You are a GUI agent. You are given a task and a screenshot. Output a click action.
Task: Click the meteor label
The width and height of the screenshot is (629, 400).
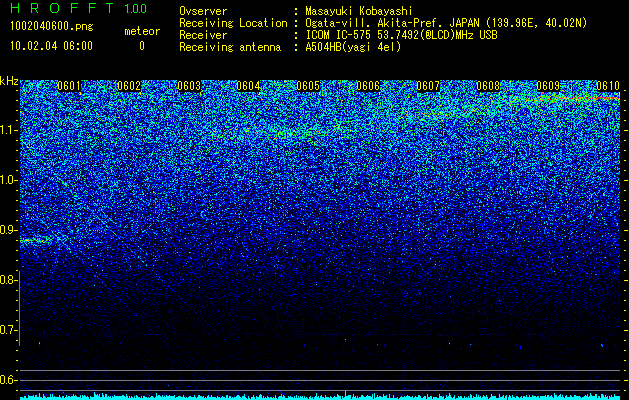pyautogui.click(x=142, y=31)
